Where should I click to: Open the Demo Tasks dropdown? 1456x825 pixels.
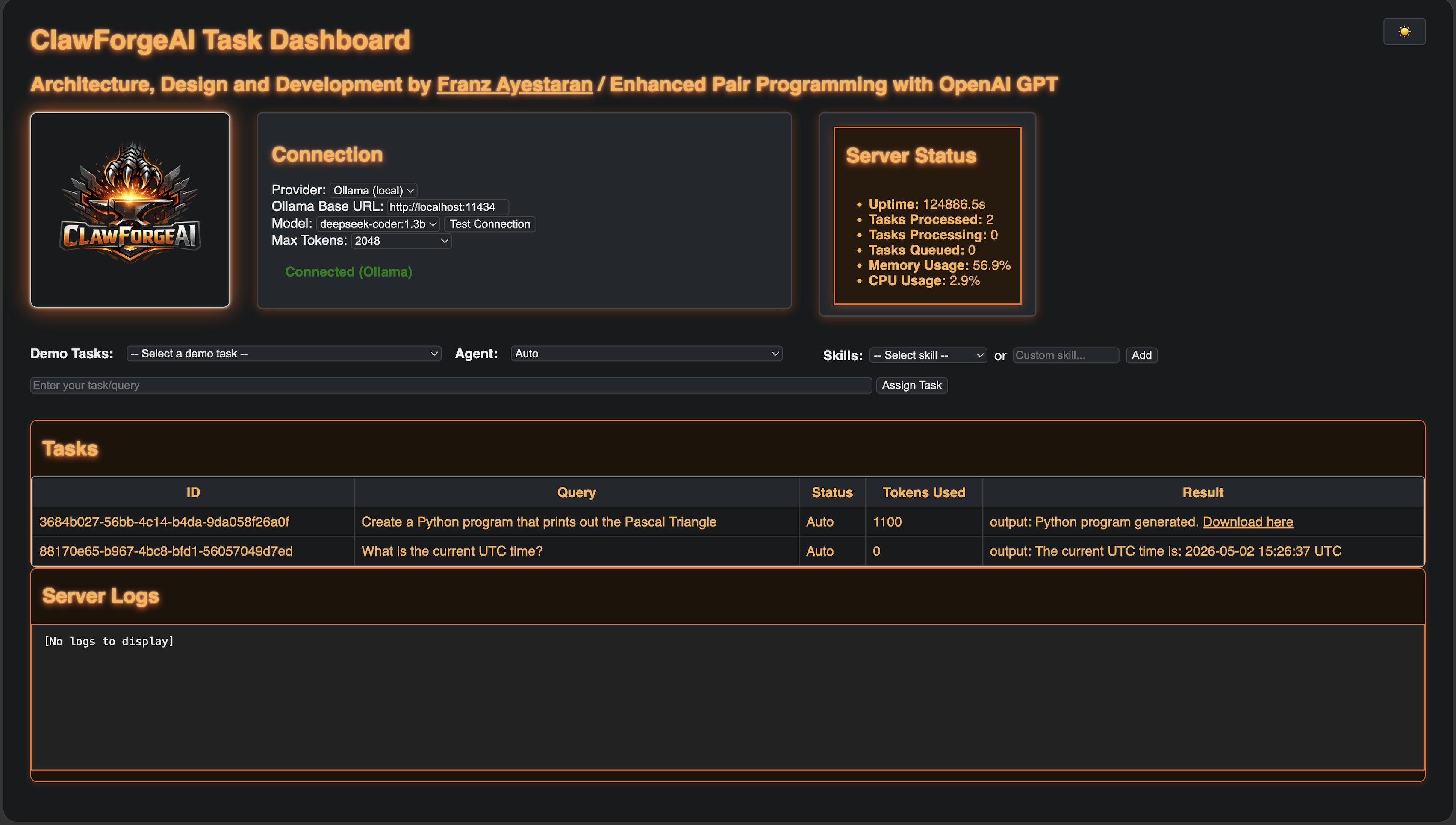pyautogui.click(x=284, y=354)
